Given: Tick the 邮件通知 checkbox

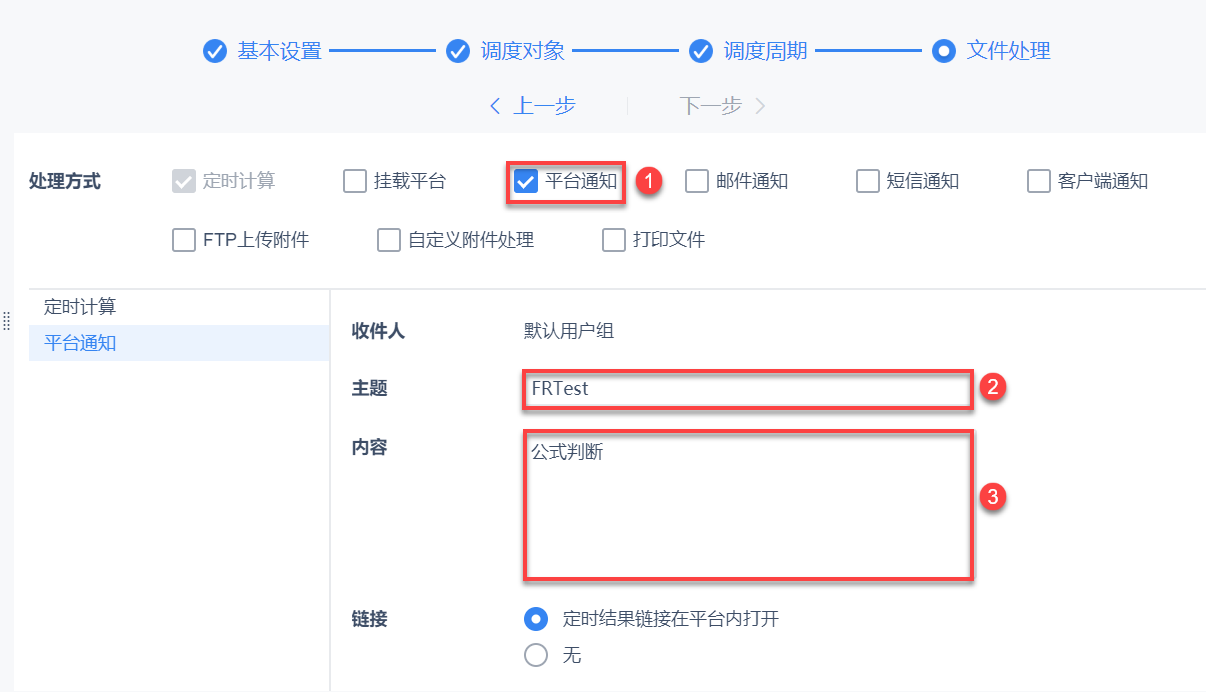Looking at the screenshot, I should pos(697,181).
